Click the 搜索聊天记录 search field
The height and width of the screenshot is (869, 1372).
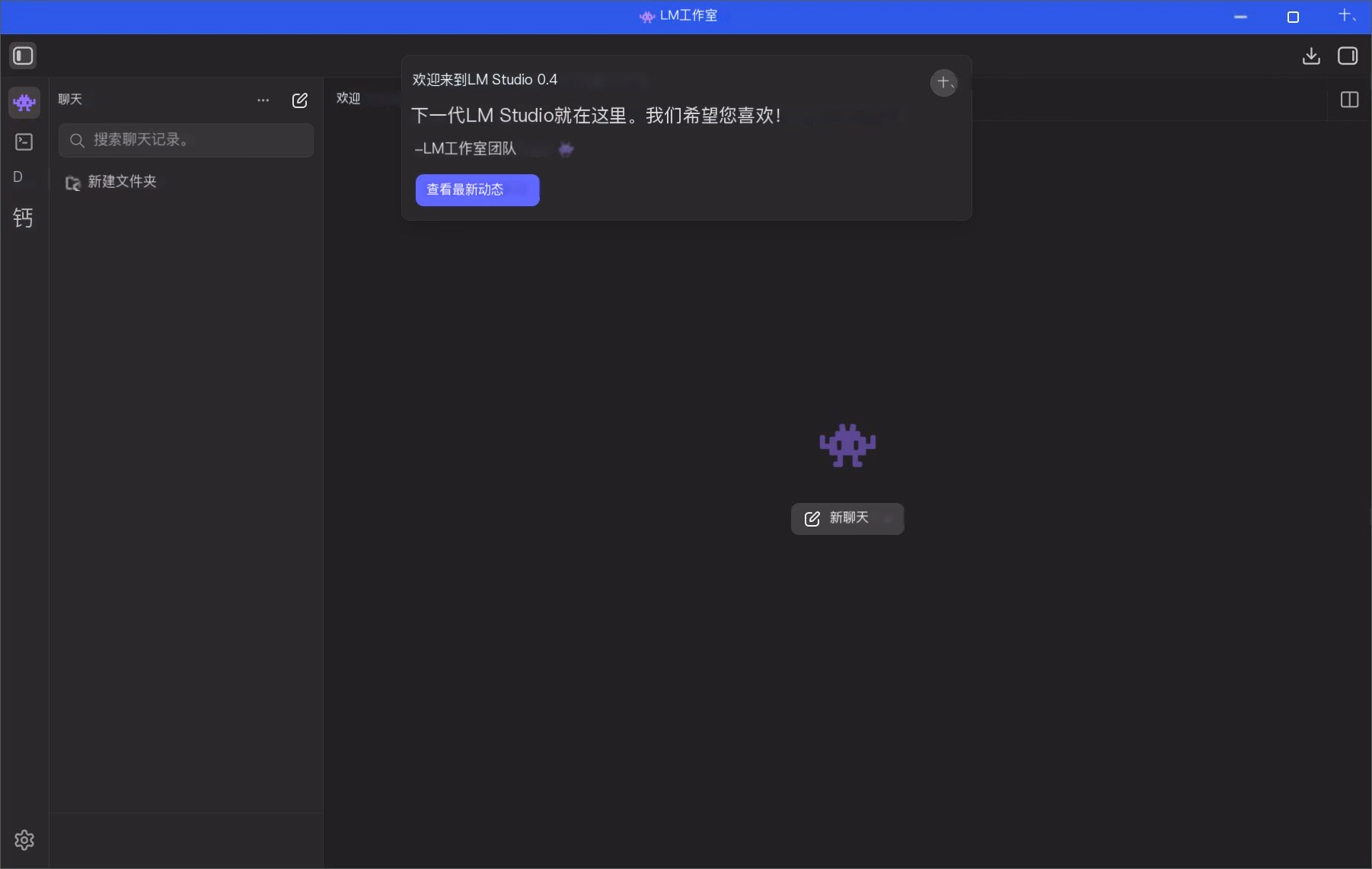point(187,140)
